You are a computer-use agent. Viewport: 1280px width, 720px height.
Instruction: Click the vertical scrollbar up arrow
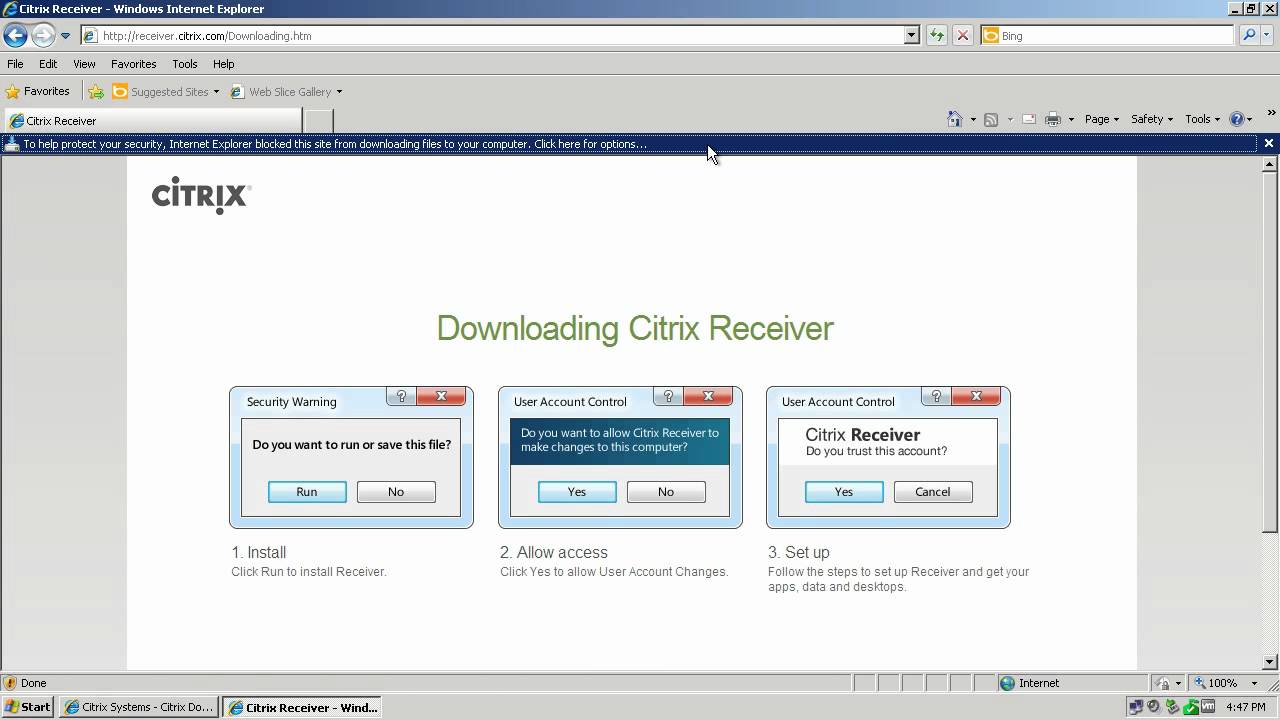pyautogui.click(x=1270, y=164)
